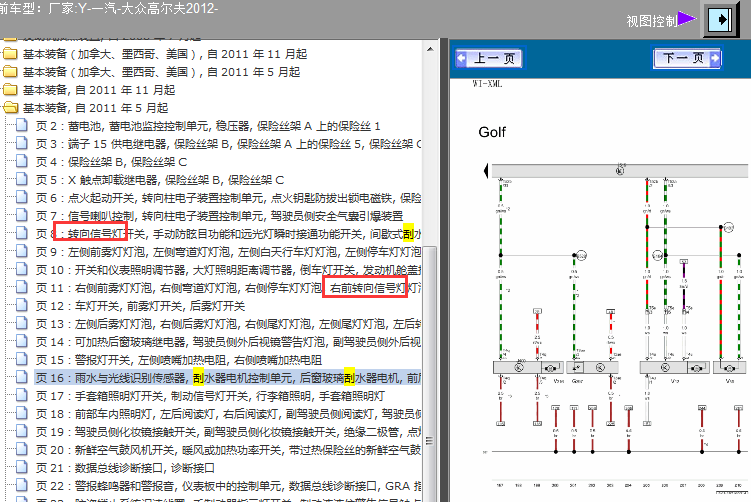The height and width of the screenshot is (502, 751).
Task: Click the next page button 下一页
Action: 687,58
